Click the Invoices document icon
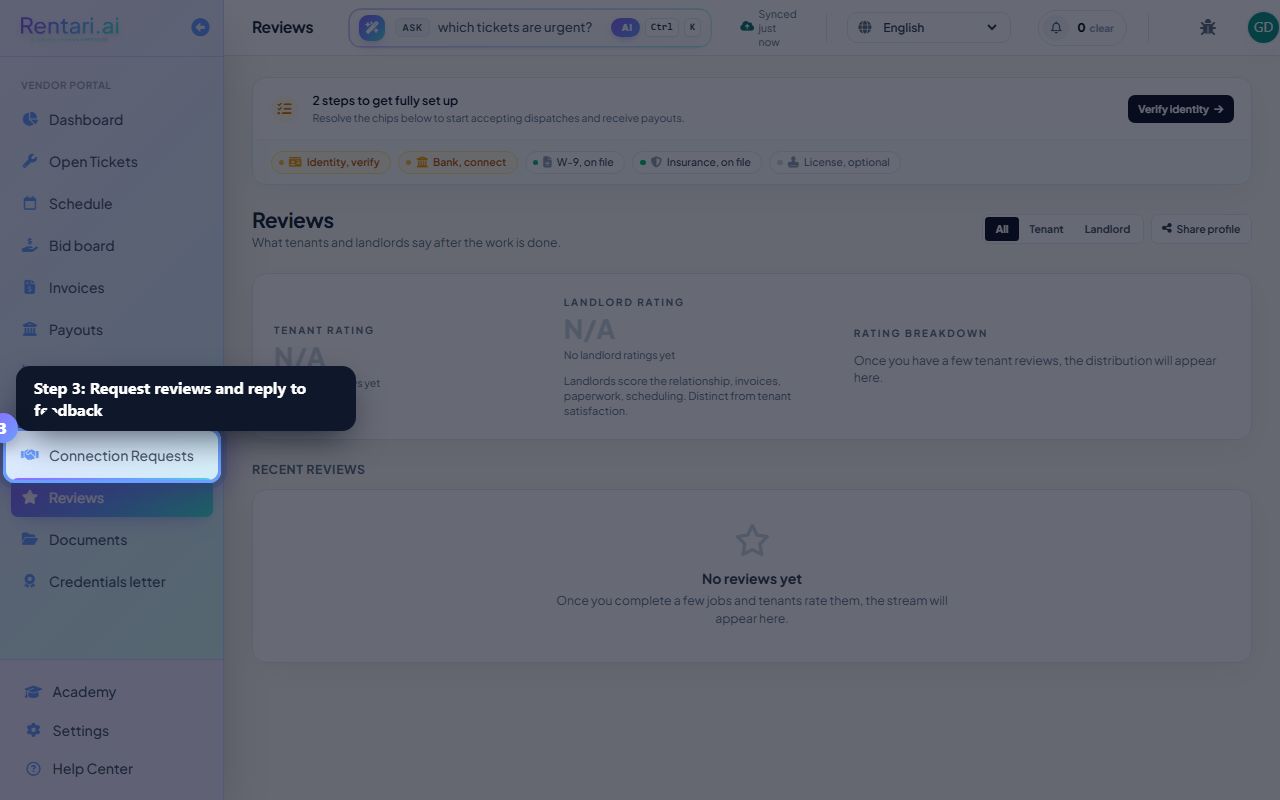The width and height of the screenshot is (1280, 800). point(30,288)
